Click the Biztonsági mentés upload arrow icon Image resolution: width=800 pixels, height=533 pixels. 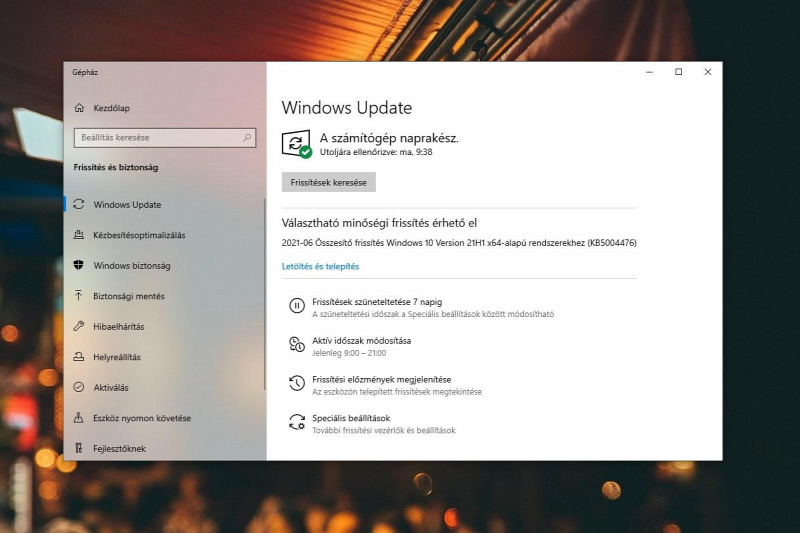(79, 295)
